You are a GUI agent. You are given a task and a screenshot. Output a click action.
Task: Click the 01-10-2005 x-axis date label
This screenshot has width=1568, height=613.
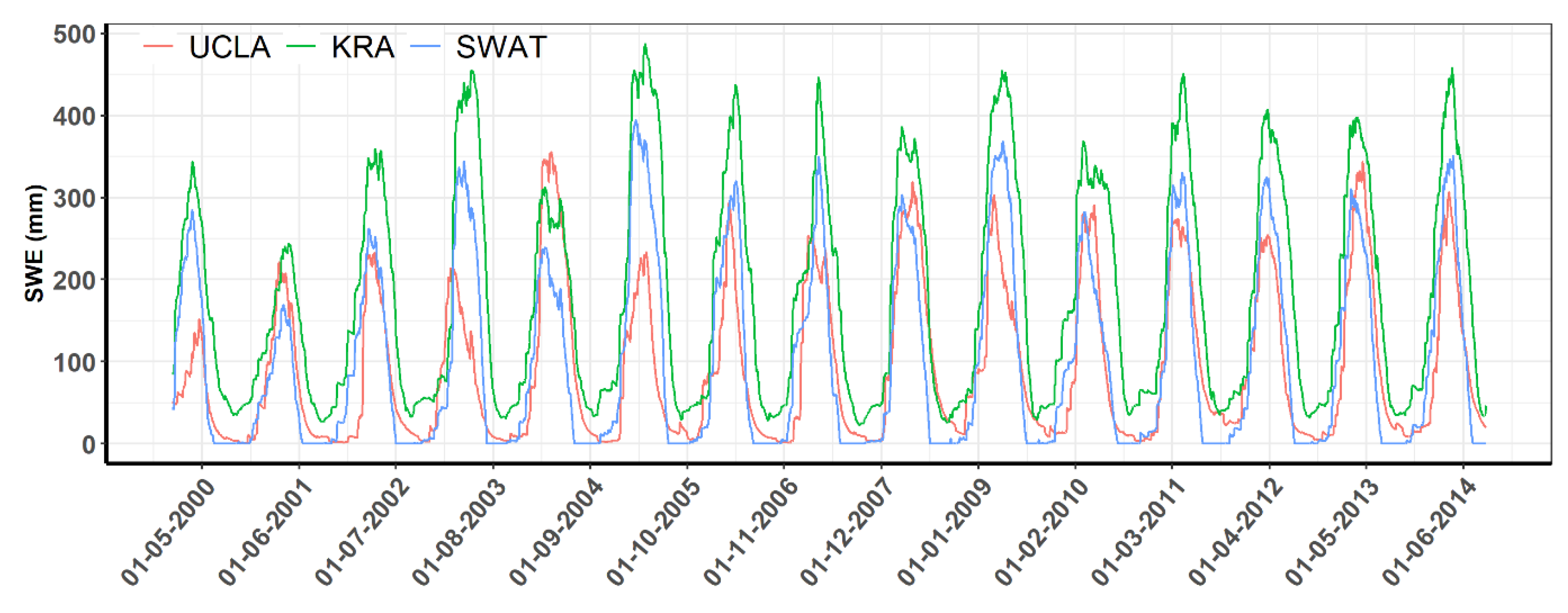coord(654,532)
